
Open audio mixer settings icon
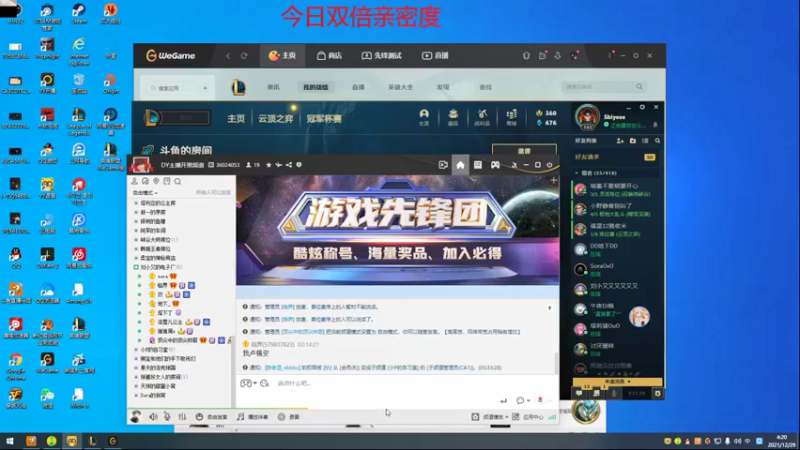pyautogui.click(x=182, y=417)
